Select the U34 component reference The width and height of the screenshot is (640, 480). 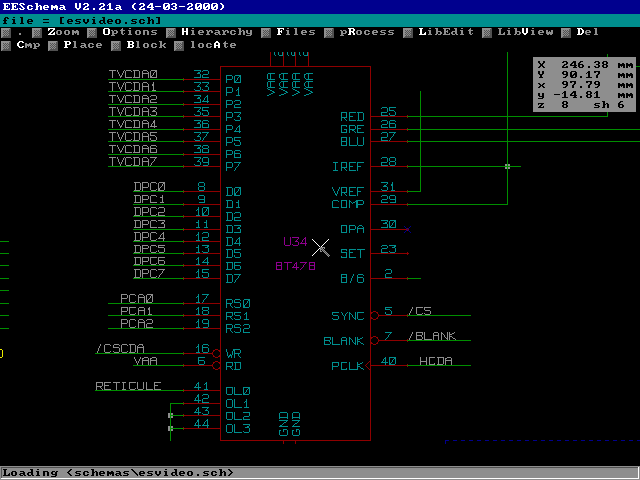pos(295,242)
